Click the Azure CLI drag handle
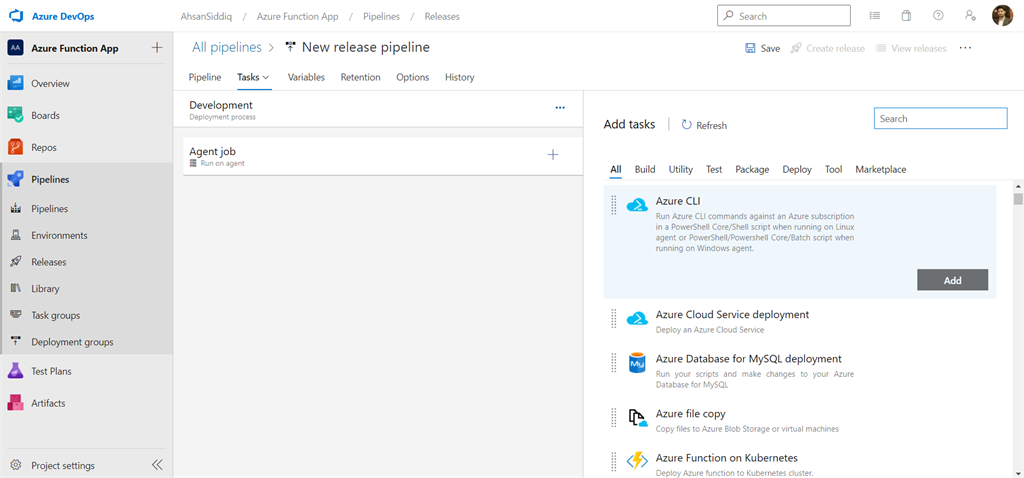Viewport: 1024px width, 478px height. click(614, 205)
